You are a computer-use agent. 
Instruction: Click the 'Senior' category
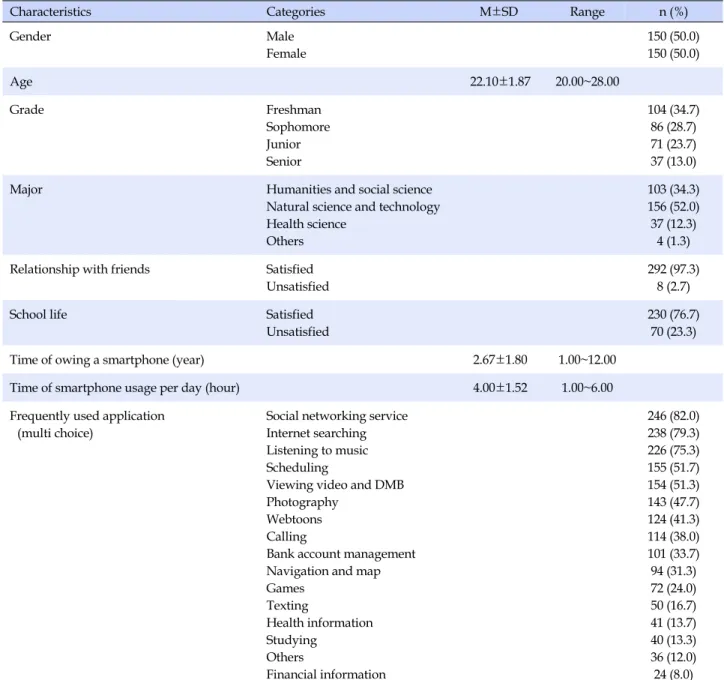tap(284, 162)
